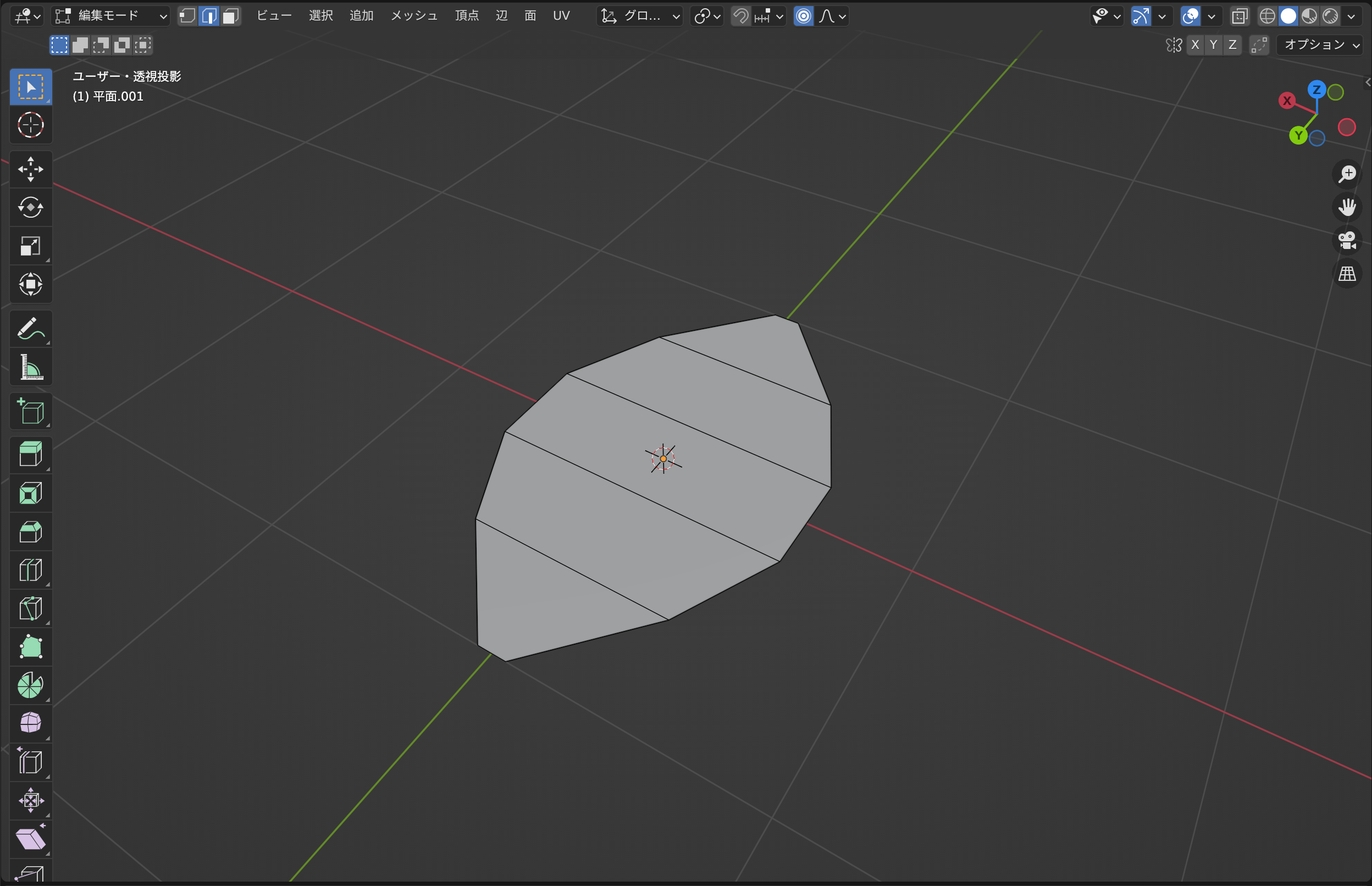This screenshot has width=1372, height=886.
Task: Switch perspective/orthographic with grid icon
Action: [x=1347, y=274]
